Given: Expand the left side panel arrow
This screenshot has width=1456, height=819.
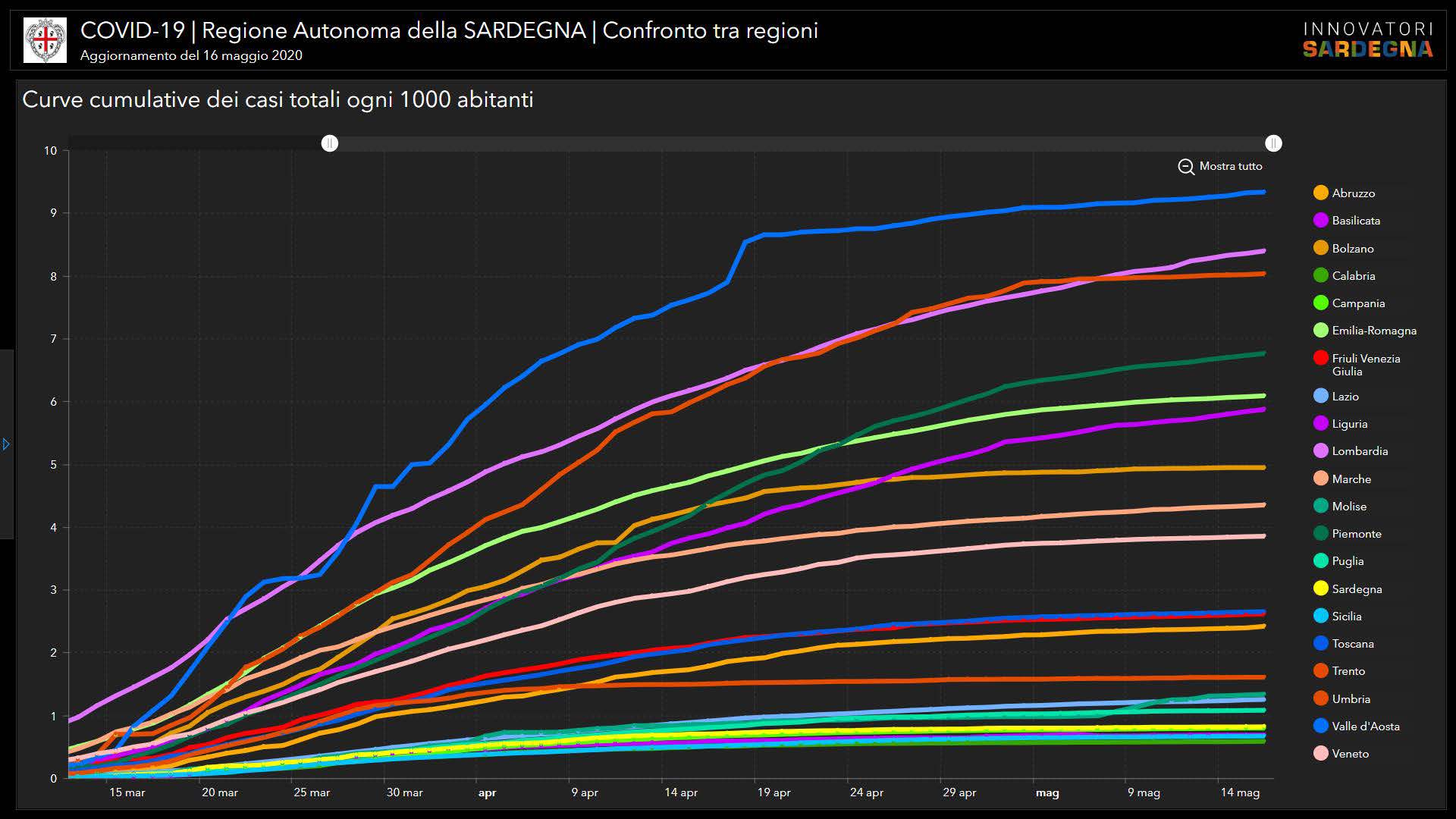Looking at the screenshot, I should coord(6,444).
